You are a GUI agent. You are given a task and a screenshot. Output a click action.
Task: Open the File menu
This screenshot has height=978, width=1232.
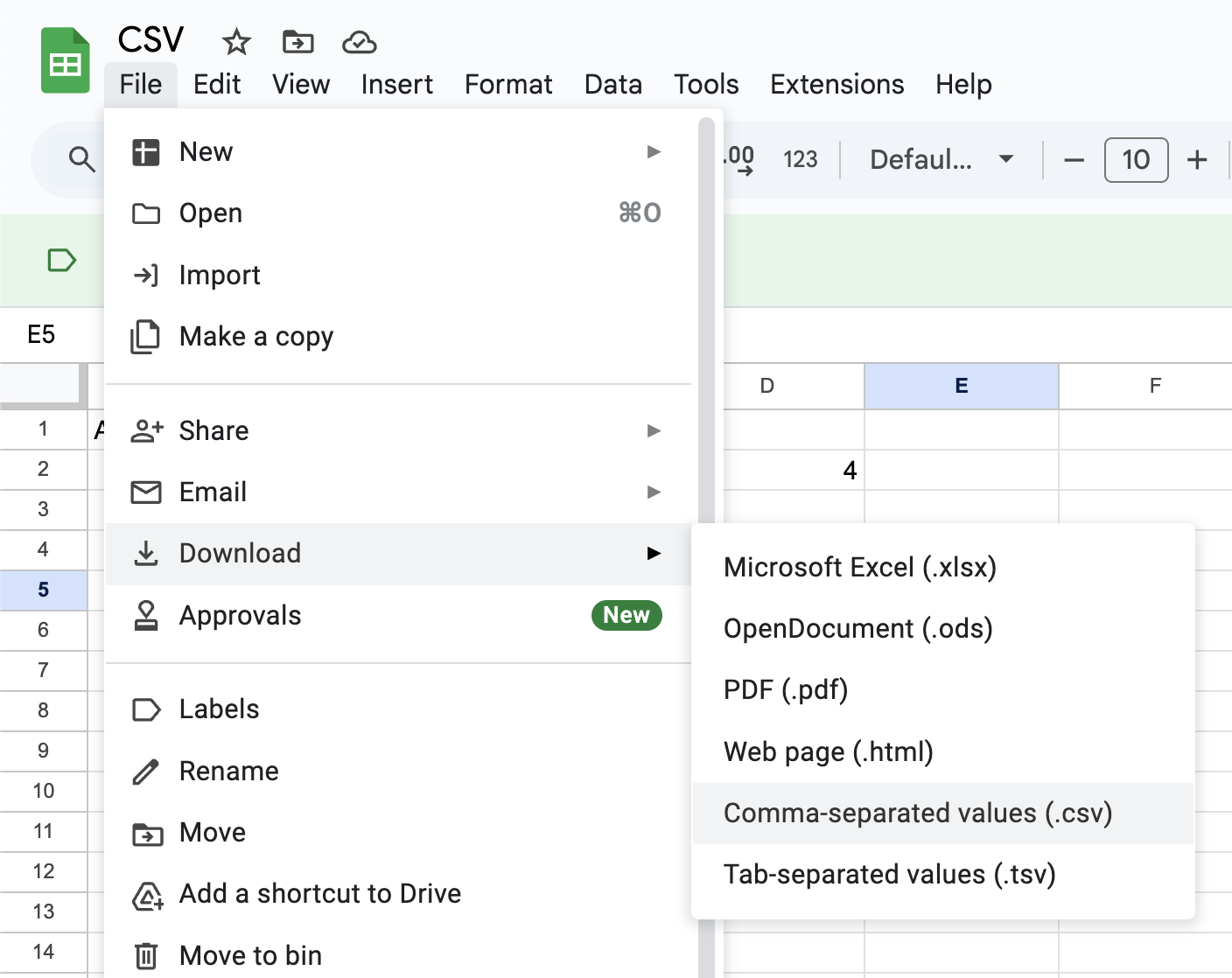pyautogui.click(x=141, y=84)
